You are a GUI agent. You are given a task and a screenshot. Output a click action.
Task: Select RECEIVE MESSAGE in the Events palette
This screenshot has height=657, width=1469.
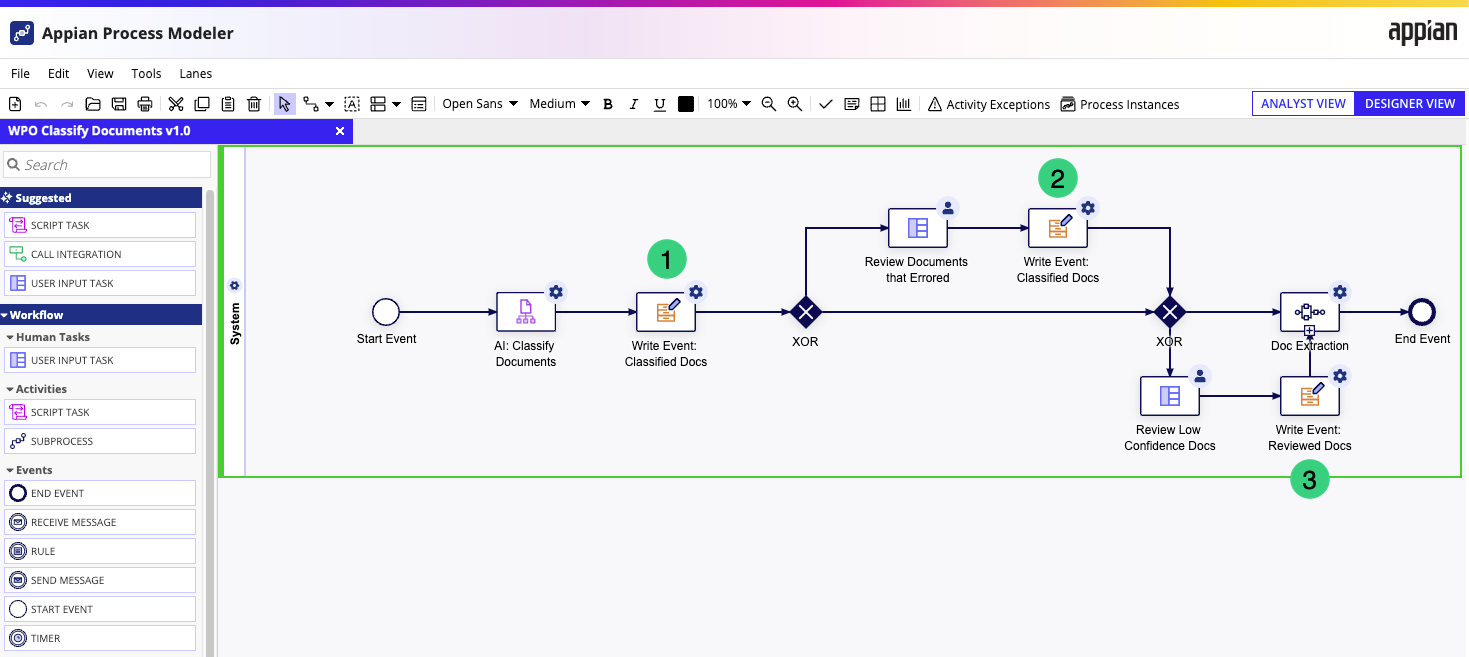point(100,522)
